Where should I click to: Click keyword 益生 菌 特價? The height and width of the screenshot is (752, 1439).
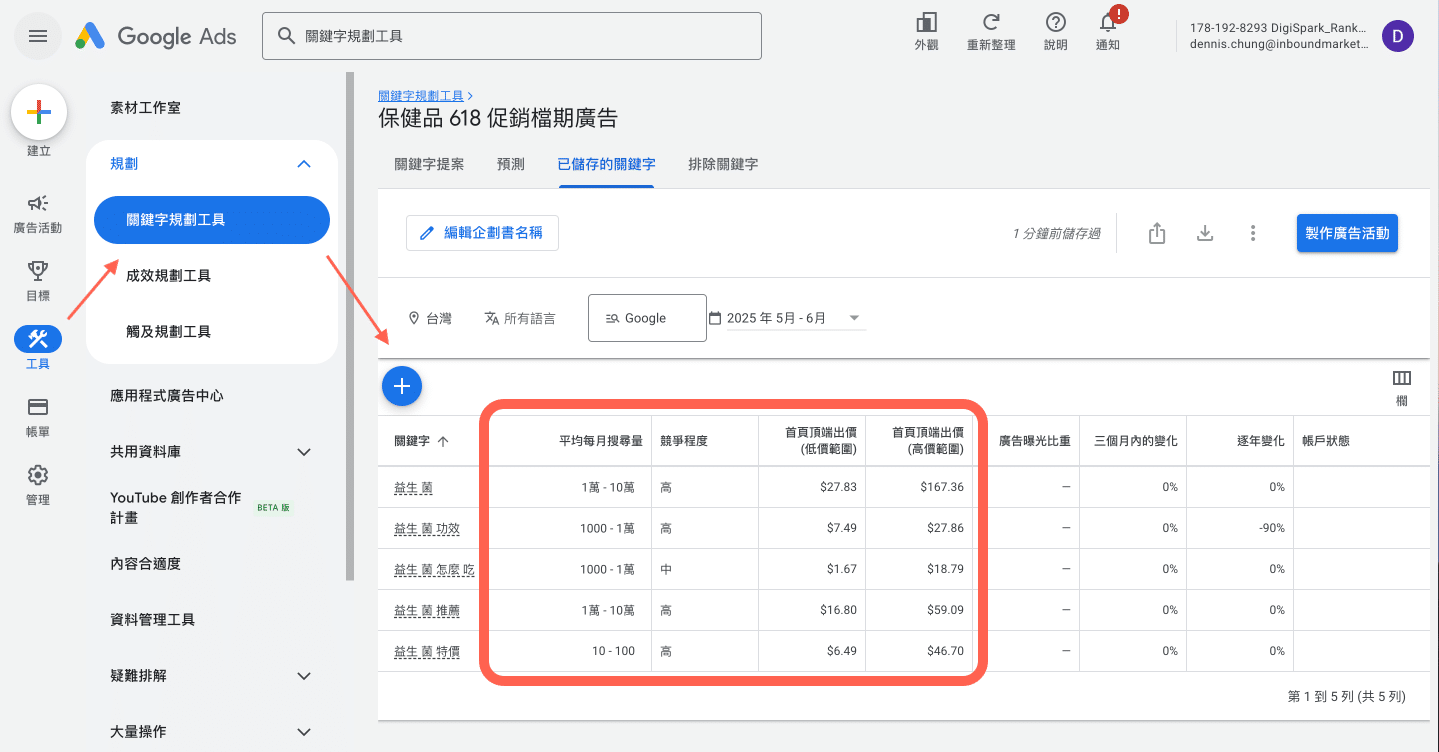(427, 651)
